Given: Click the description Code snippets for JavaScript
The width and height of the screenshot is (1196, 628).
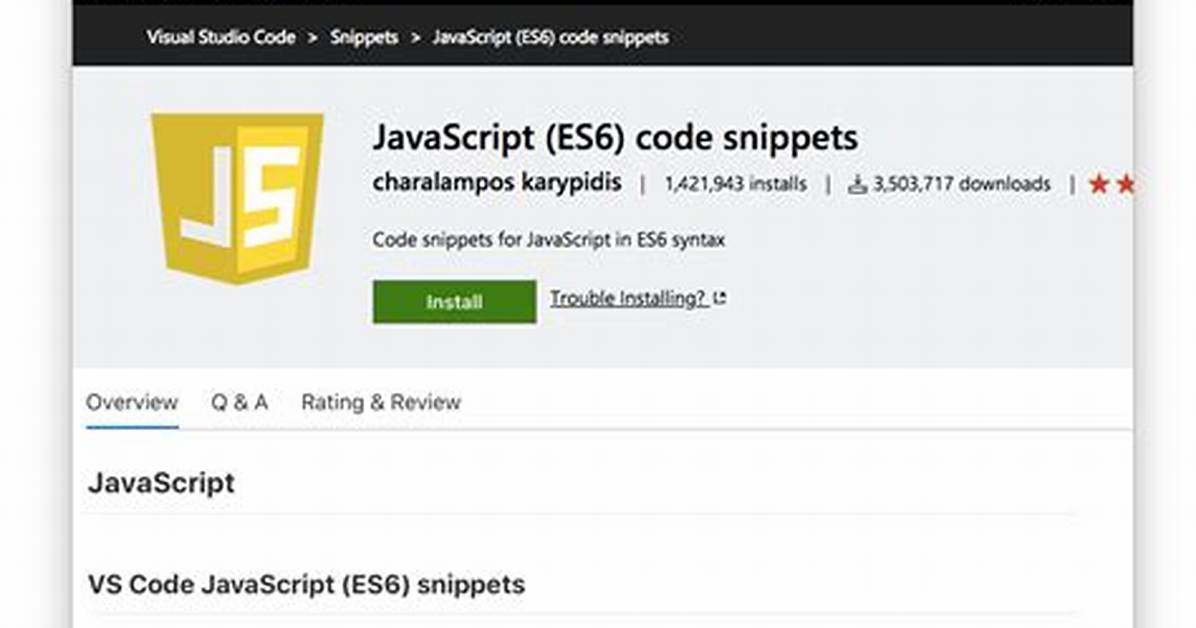Looking at the screenshot, I should click(x=548, y=240).
